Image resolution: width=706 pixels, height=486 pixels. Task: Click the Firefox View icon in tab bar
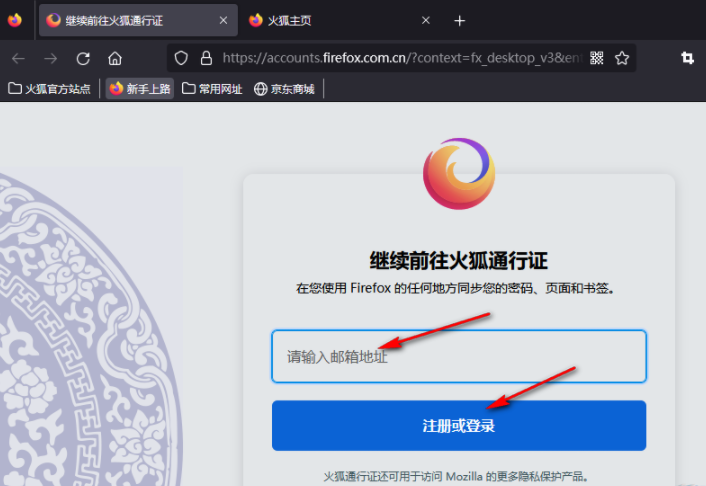tap(15, 20)
